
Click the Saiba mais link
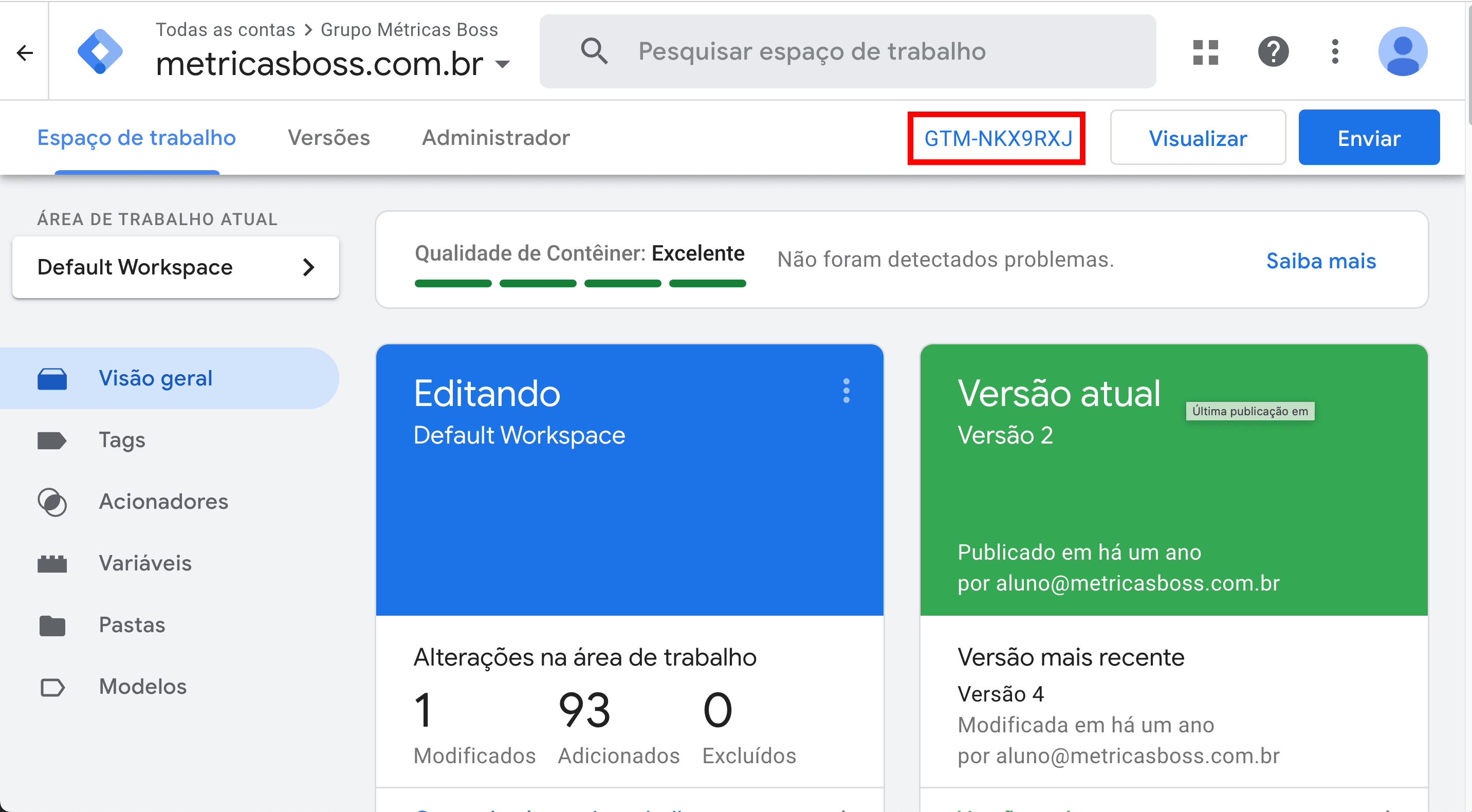coord(1320,261)
